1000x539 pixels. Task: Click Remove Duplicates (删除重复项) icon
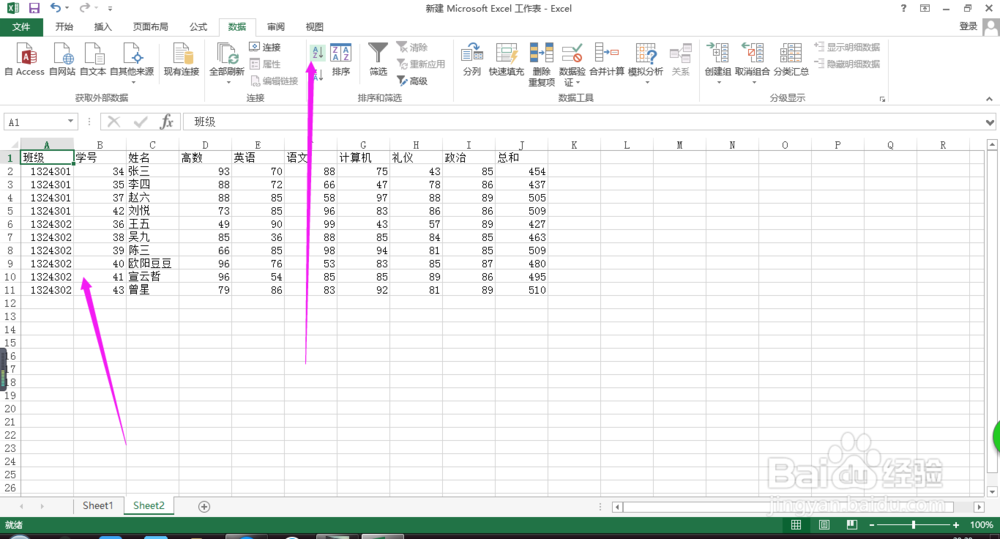[541, 53]
